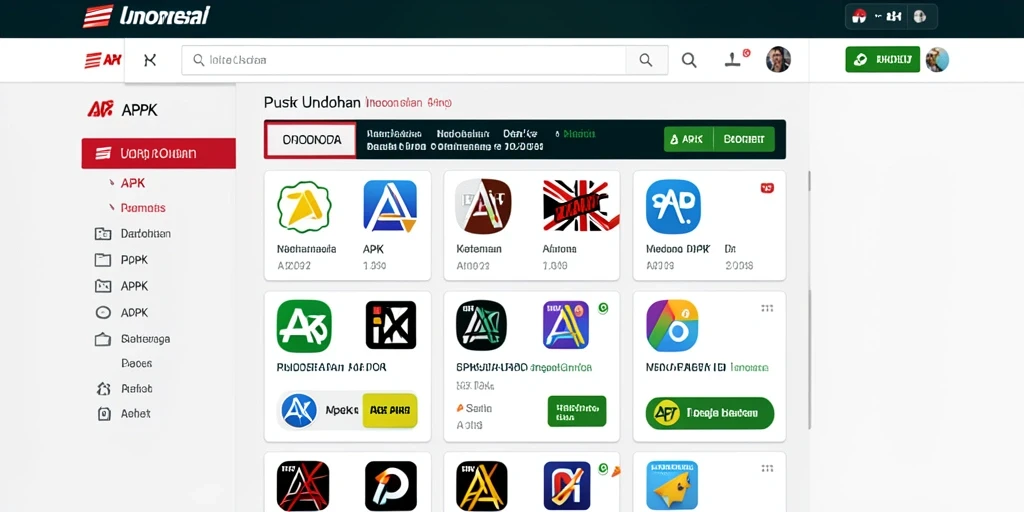Click the red AK logo beside search bar
Screen dimensions: 1024x512
(x=103, y=60)
